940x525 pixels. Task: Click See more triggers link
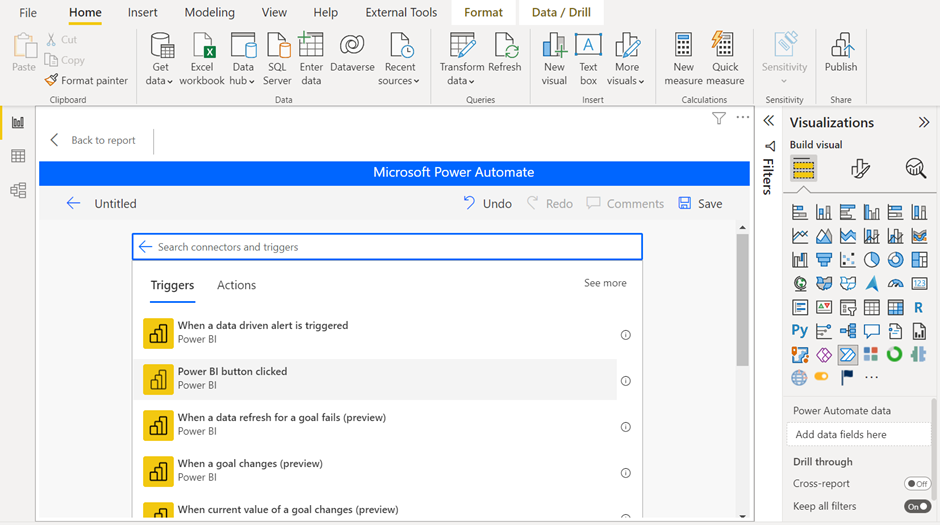coord(605,283)
